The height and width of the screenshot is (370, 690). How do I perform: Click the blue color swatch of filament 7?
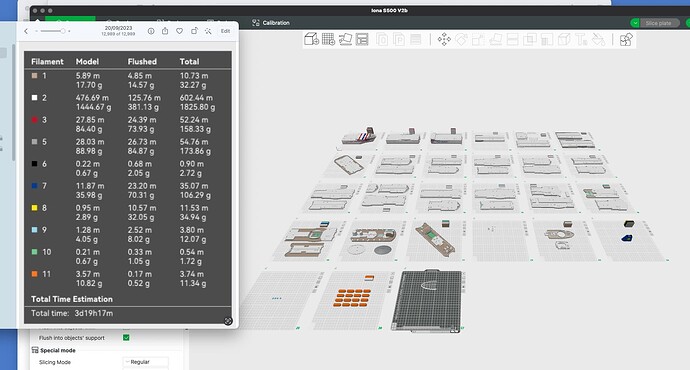(34, 186)
